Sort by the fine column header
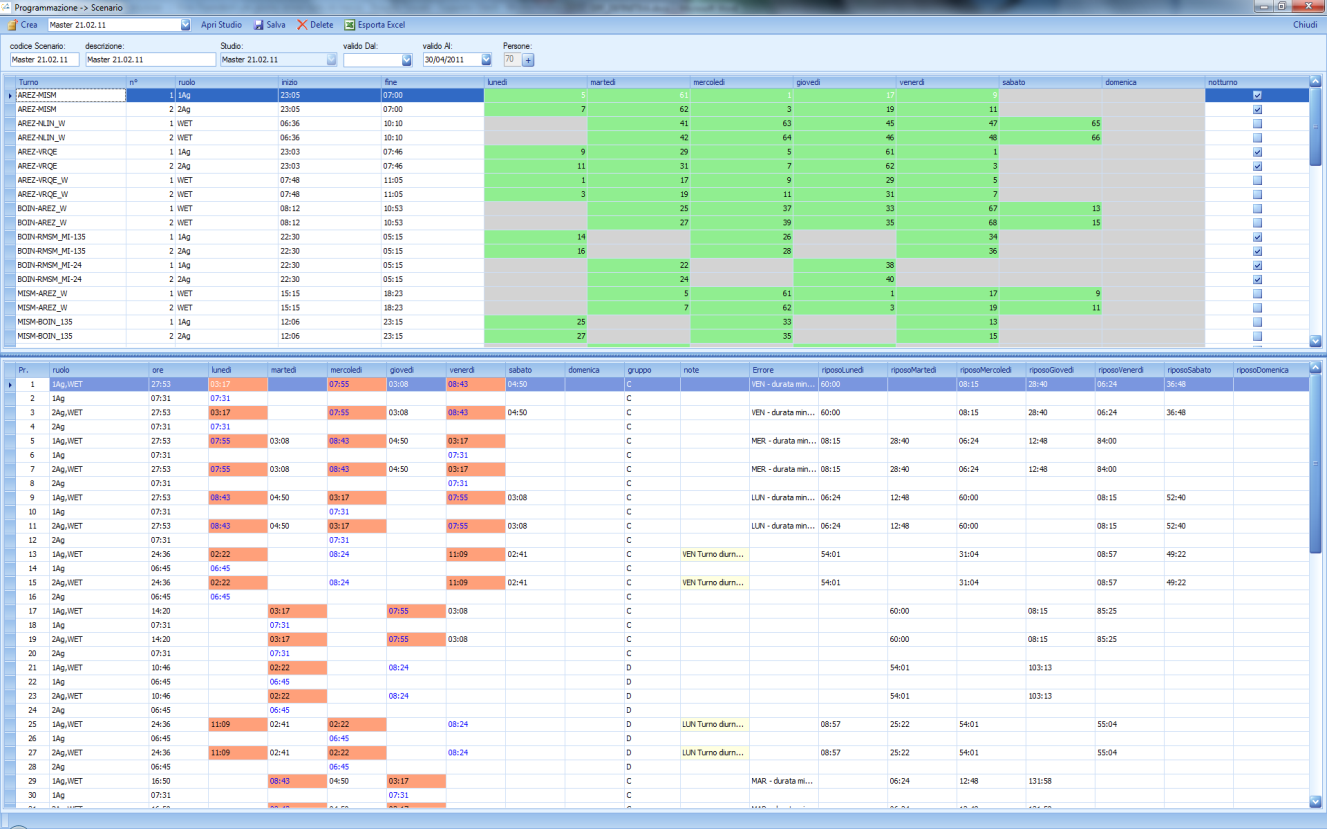The width and height of the screenshot is (1327, 829). coord(433,82)
